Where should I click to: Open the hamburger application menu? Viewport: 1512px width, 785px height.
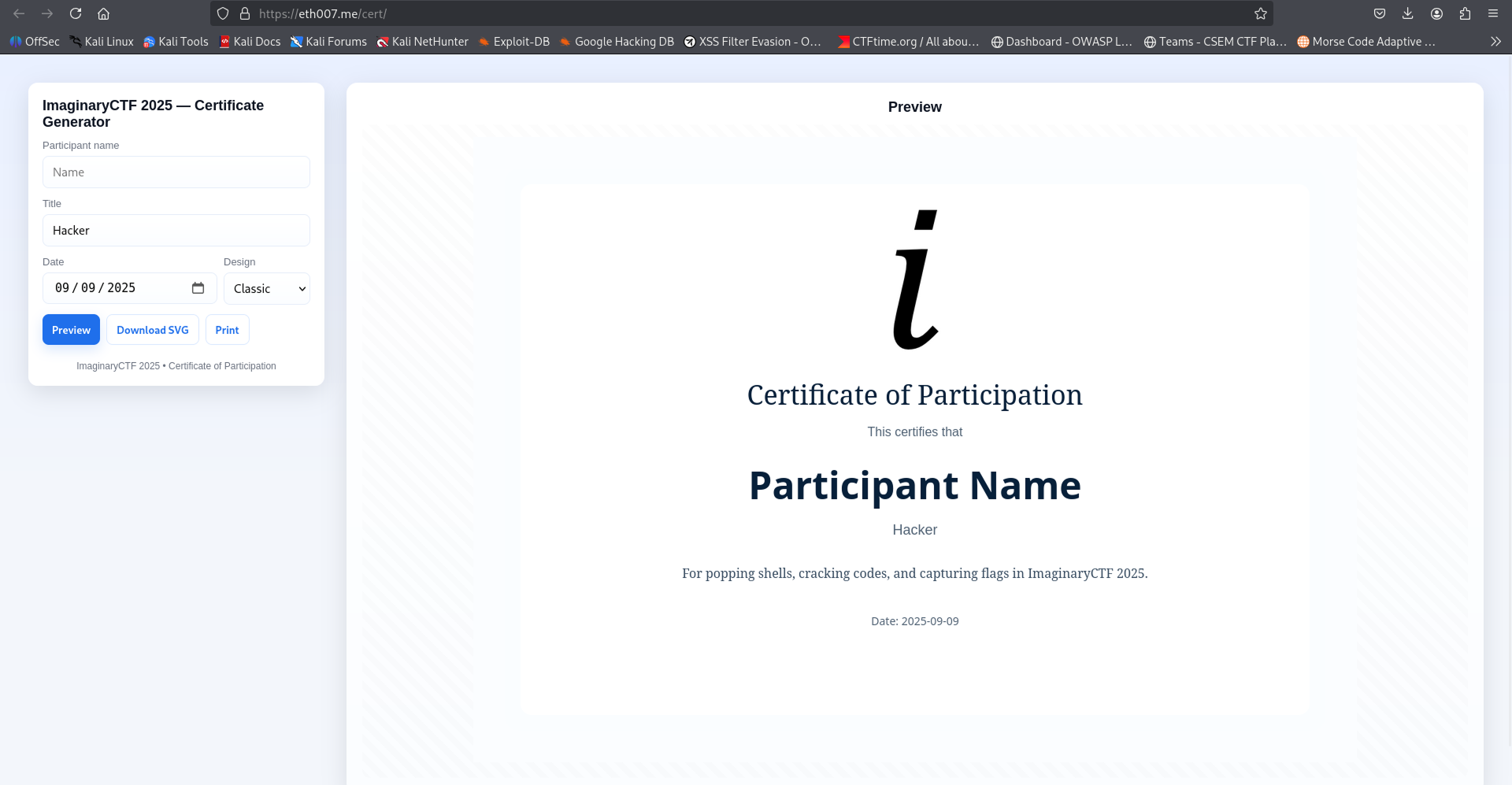pyautogui.click(x=1492, y=13)
